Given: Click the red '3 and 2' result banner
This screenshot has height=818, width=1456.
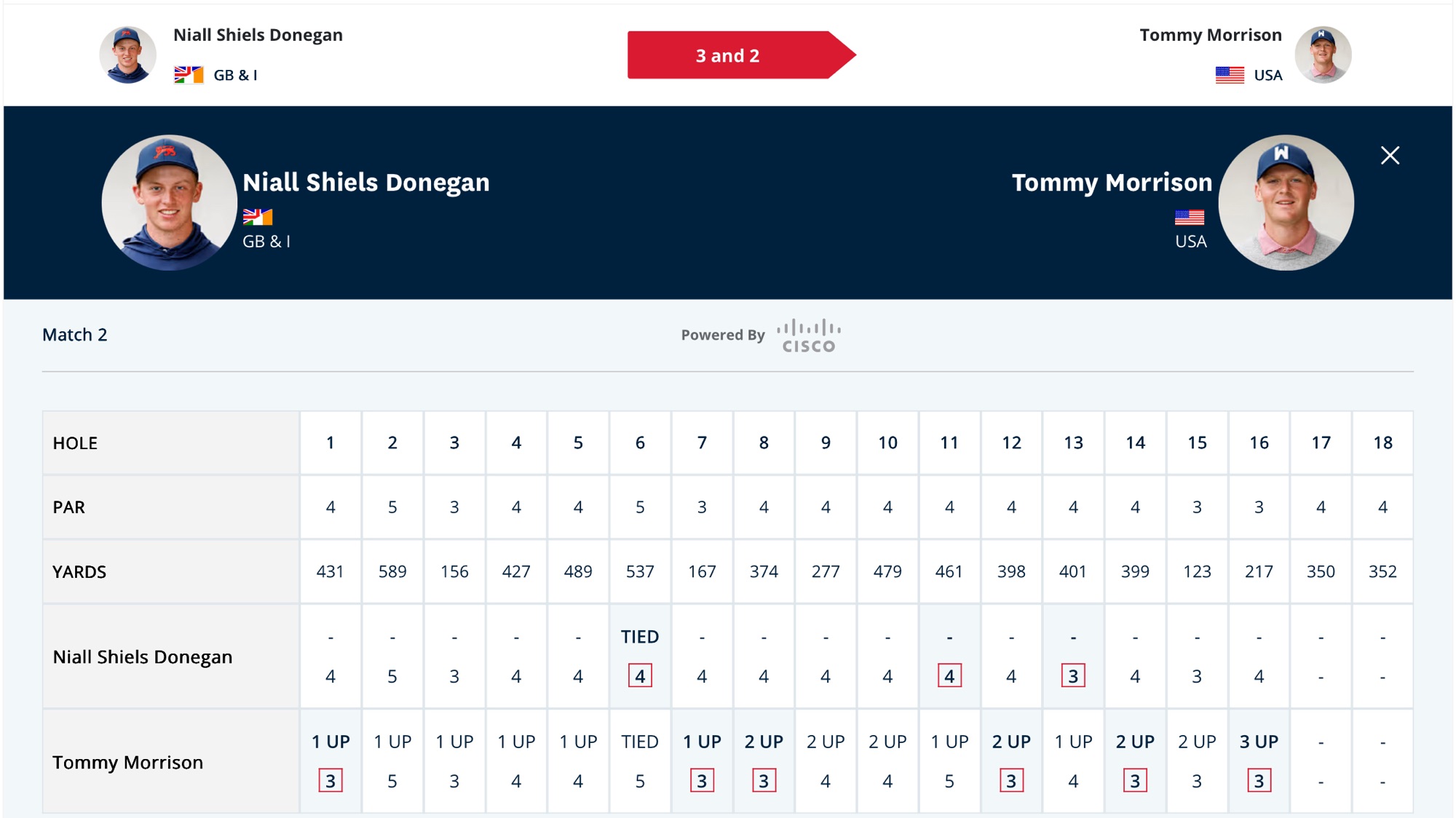Looking at the screenshot, I should point(741,55).
